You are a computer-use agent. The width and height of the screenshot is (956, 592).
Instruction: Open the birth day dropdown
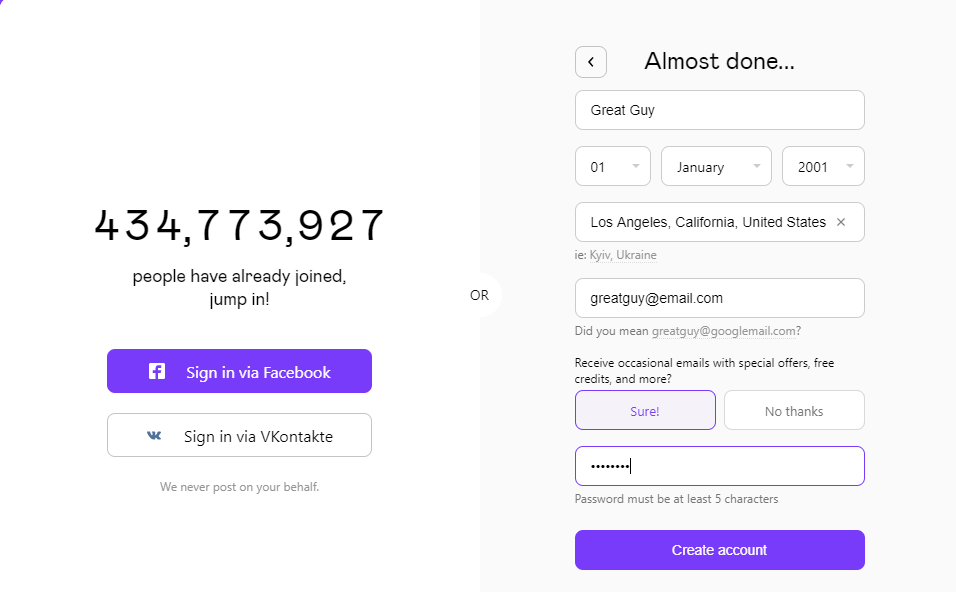[612, 167]
